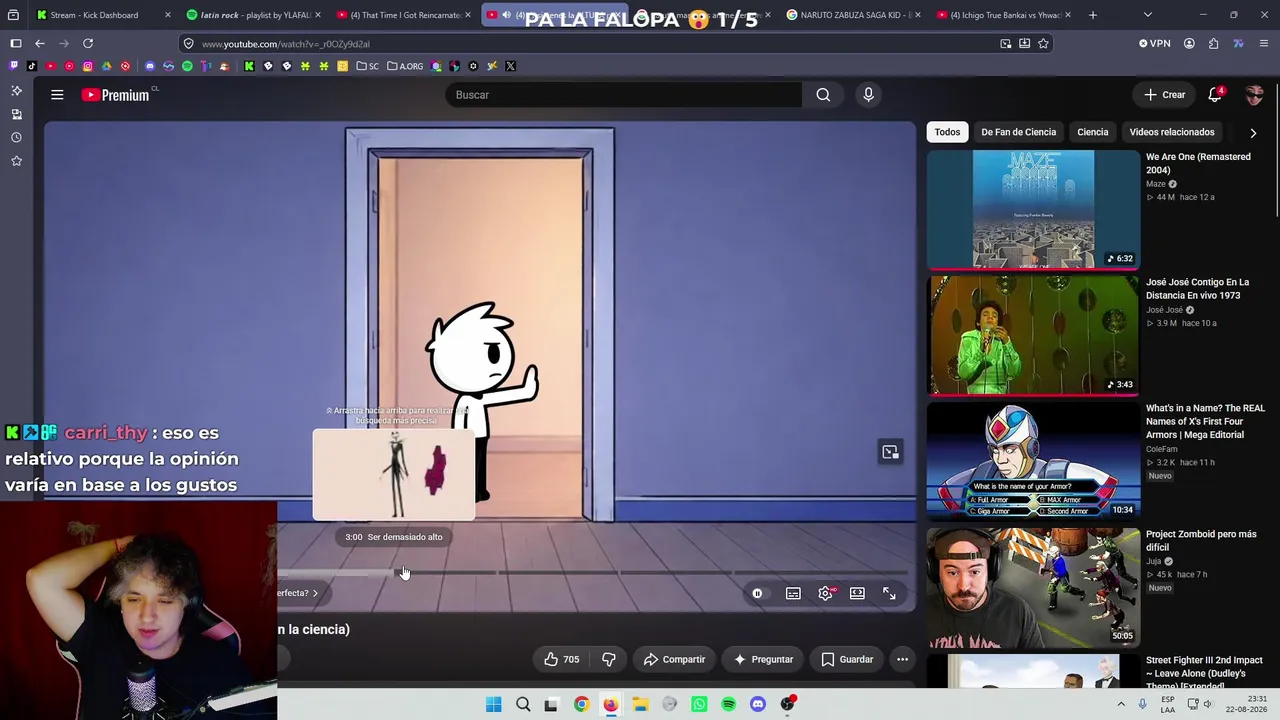Focus the YouTube Buscar search field
This screenshot has width=1280, height=720.
(x=624, y=95)
